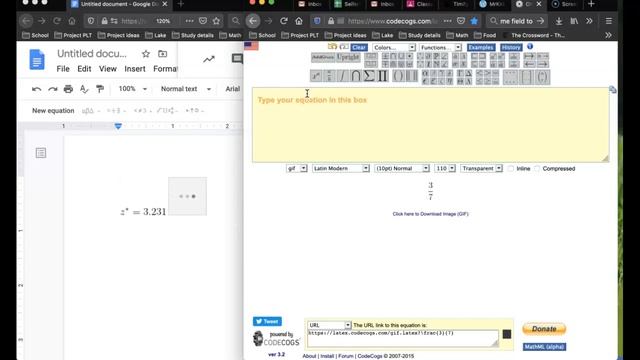Open the CodeCogs info icon

(530, 47)
